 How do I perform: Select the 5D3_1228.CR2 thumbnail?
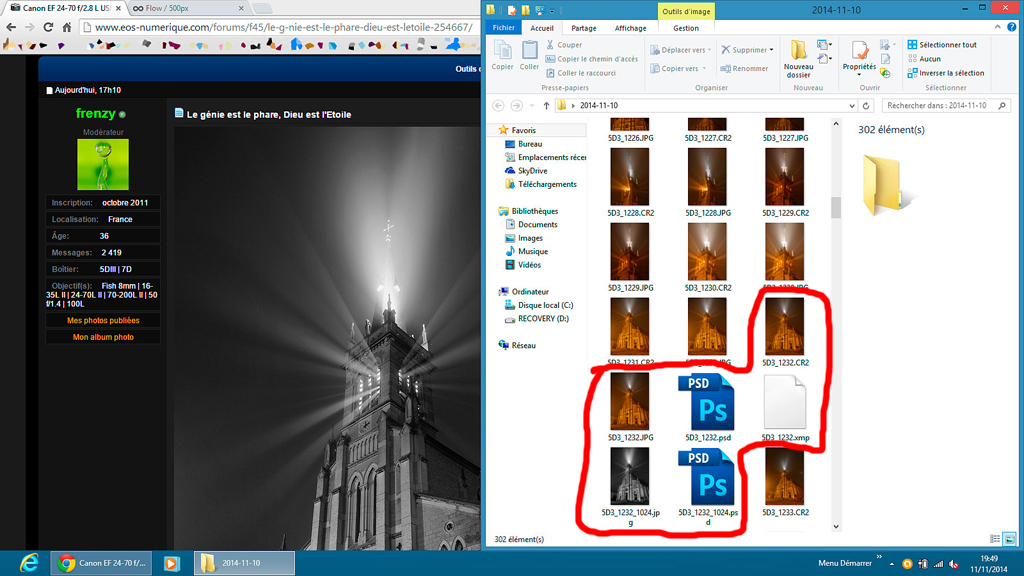click(x=630, y=177)
